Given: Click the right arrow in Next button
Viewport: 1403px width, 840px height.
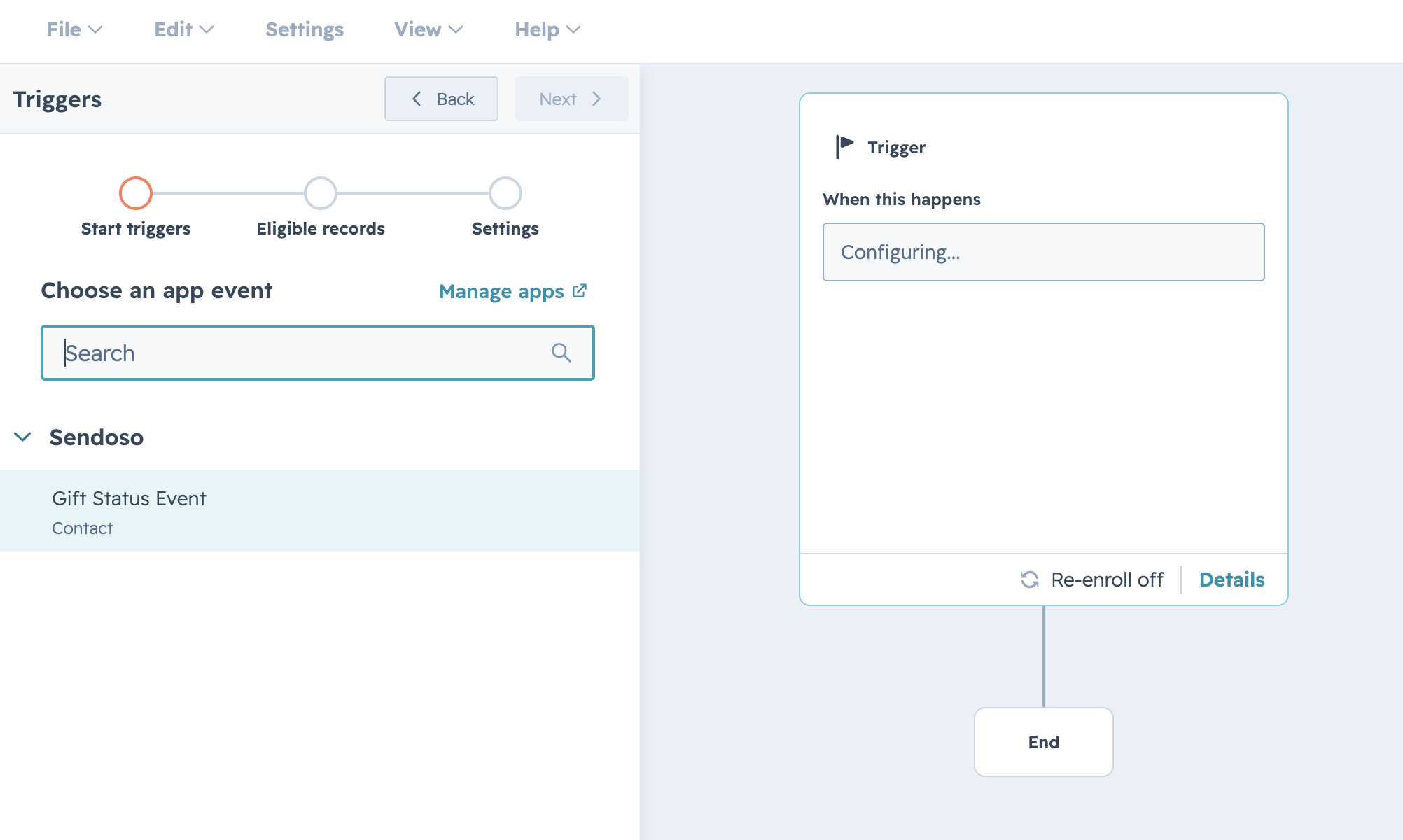Looking at the screenshot, I should pos(596,99).
